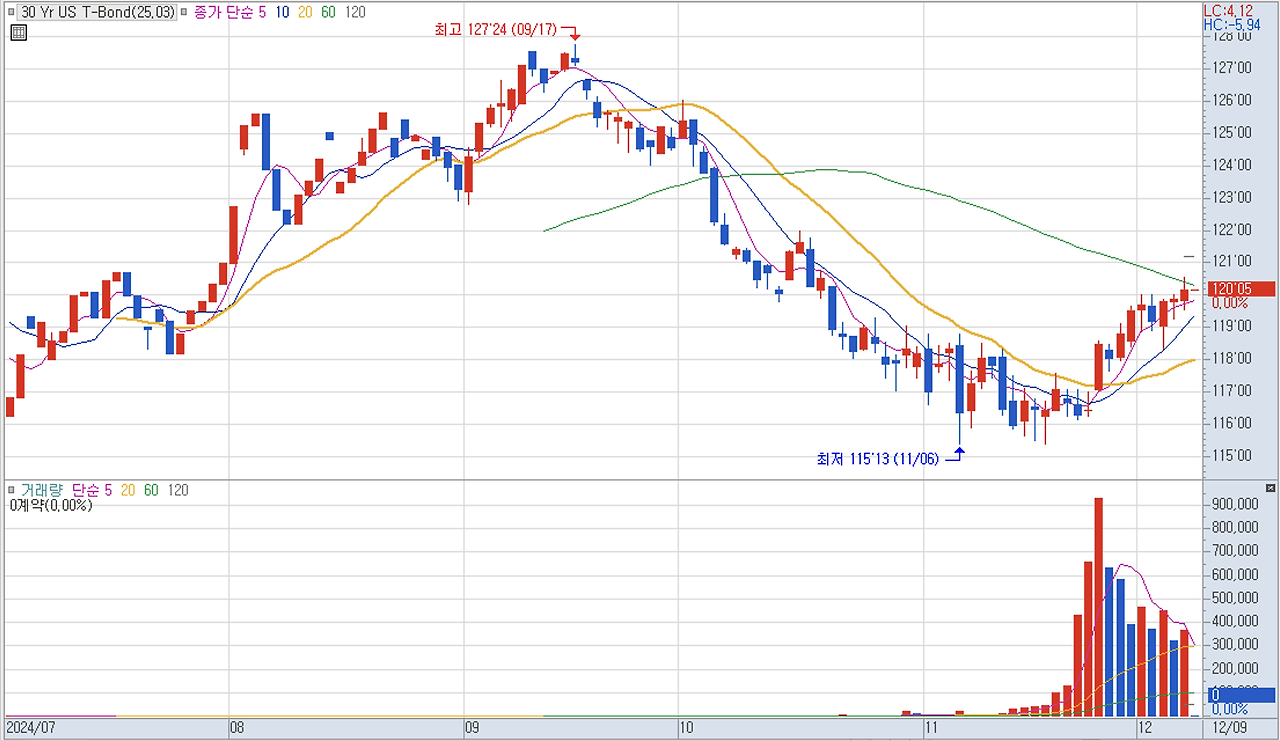Click the 127'00 price axis label
1280x740 pixels.
point(1234,68)
